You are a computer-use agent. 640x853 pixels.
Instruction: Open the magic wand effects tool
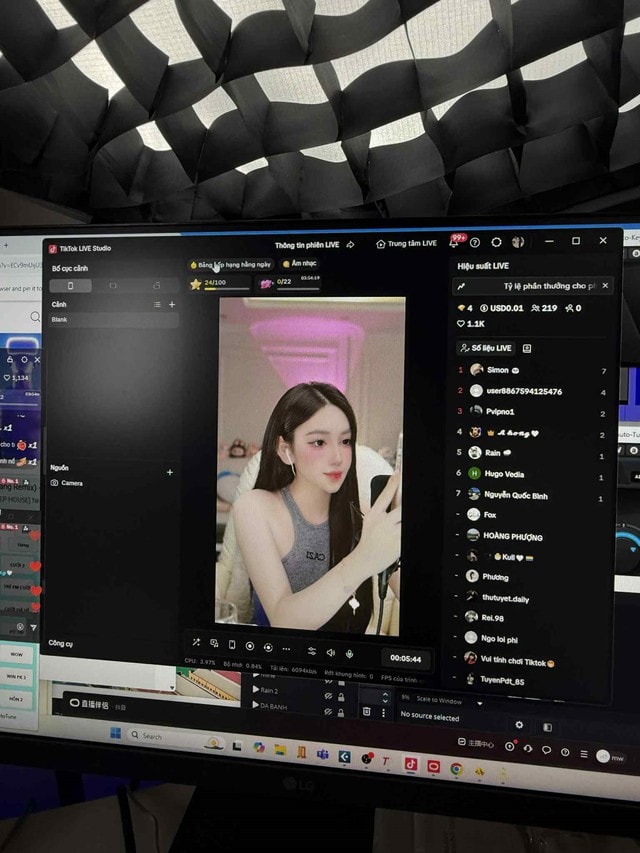coord(196,642)
